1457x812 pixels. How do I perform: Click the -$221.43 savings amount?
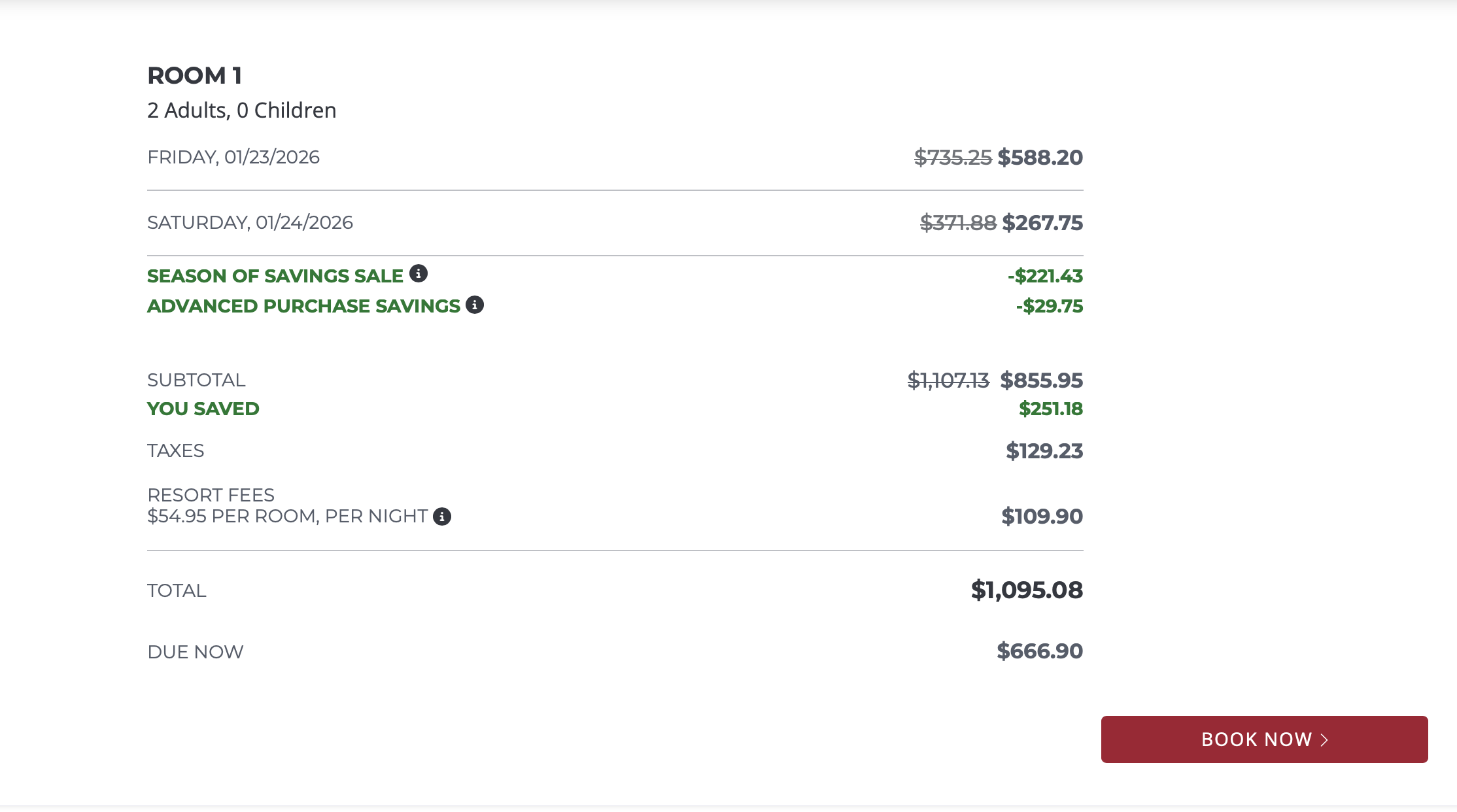[x=1045, y=276]
